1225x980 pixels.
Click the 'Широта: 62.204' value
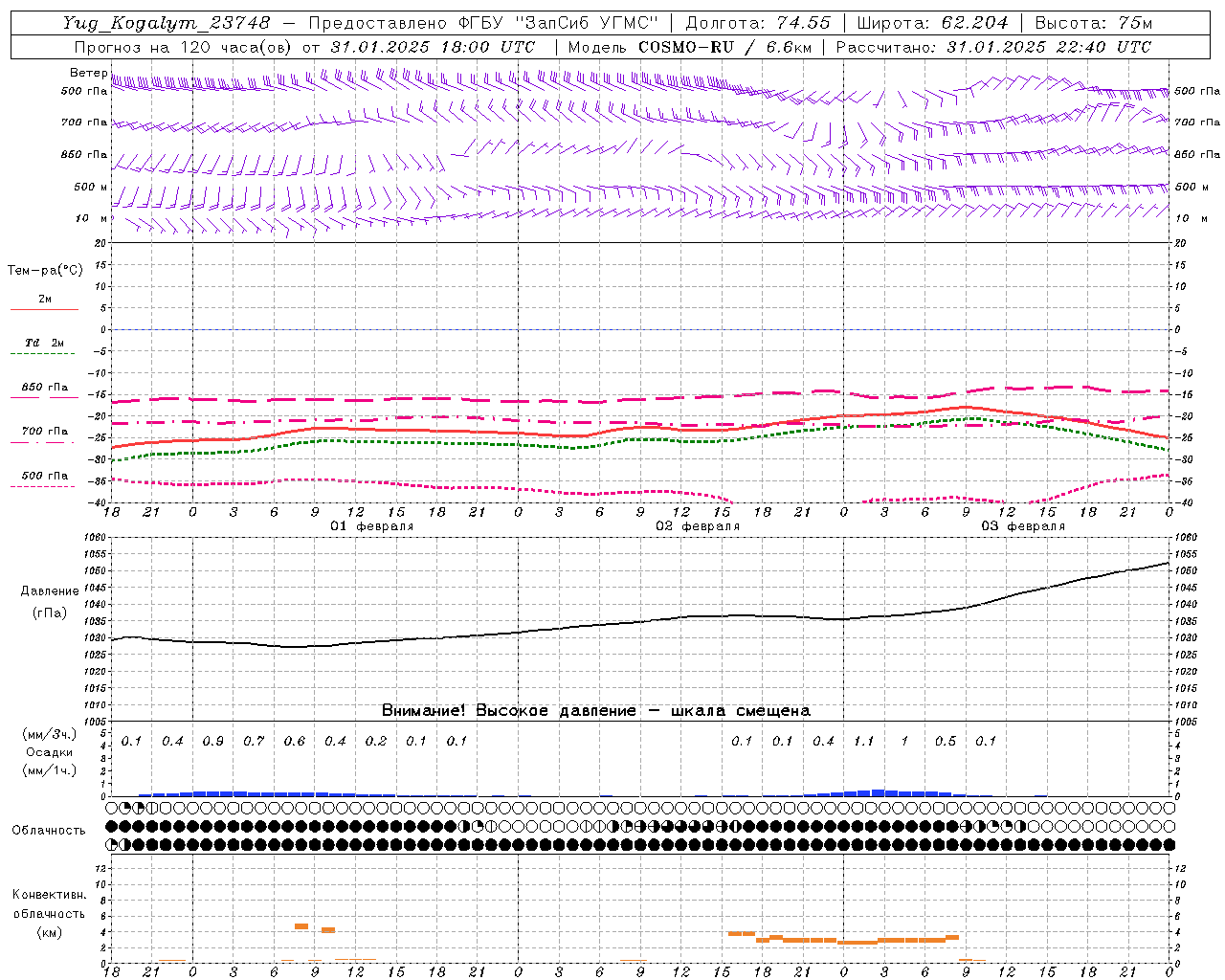pyautogui.click(x=932, y=23)
